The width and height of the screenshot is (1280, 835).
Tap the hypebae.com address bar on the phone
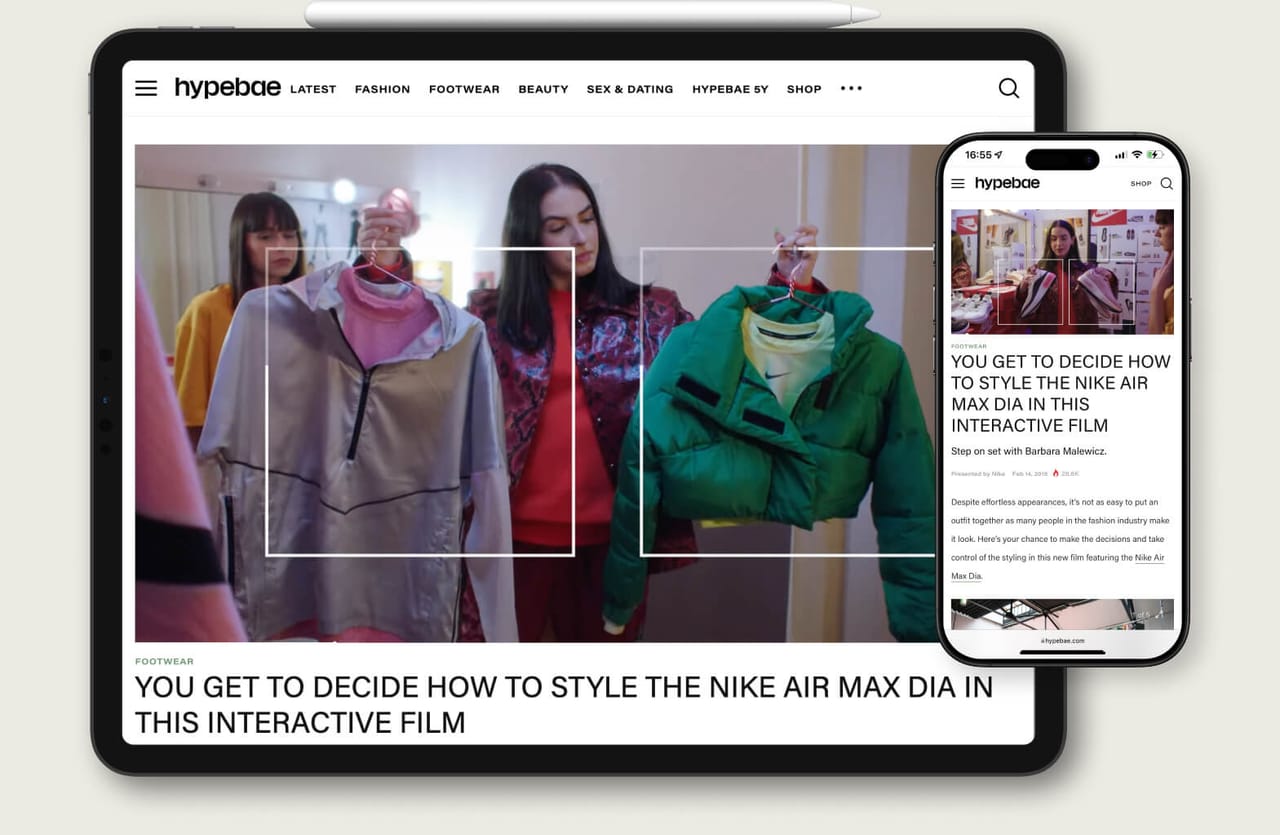click(1062, 641)
